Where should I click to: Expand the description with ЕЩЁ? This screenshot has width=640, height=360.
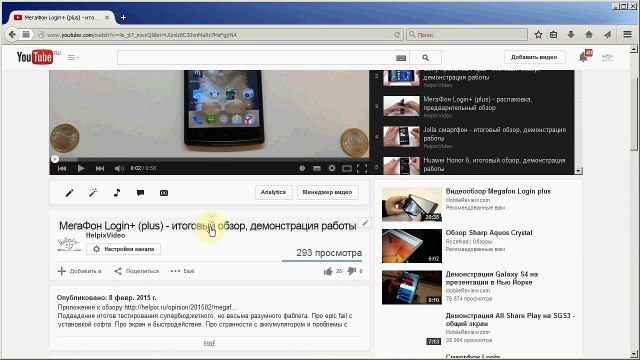(x=209, y=344)
